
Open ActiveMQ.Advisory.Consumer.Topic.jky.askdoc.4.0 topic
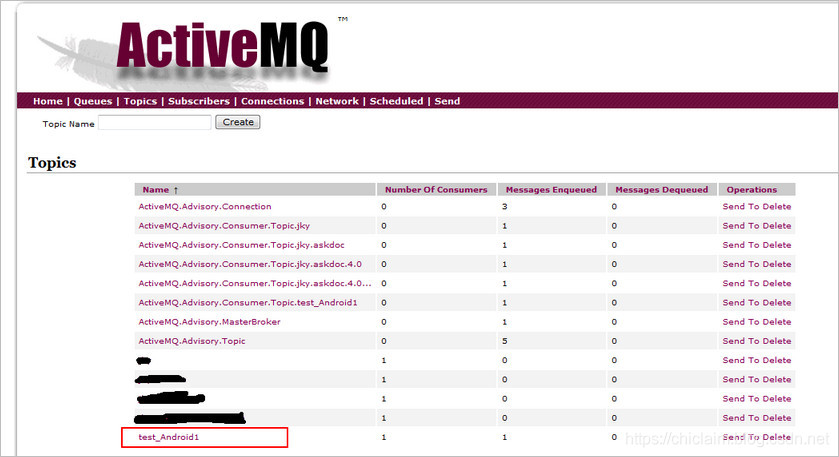[250, 264]
